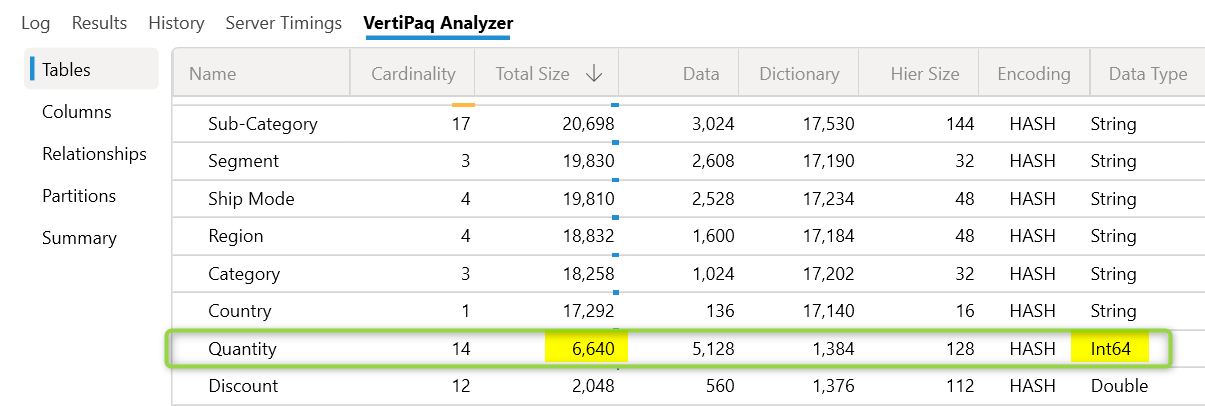Switch to the Results tab
Viewport: 1205px width, 406px height.
point(99,22)
